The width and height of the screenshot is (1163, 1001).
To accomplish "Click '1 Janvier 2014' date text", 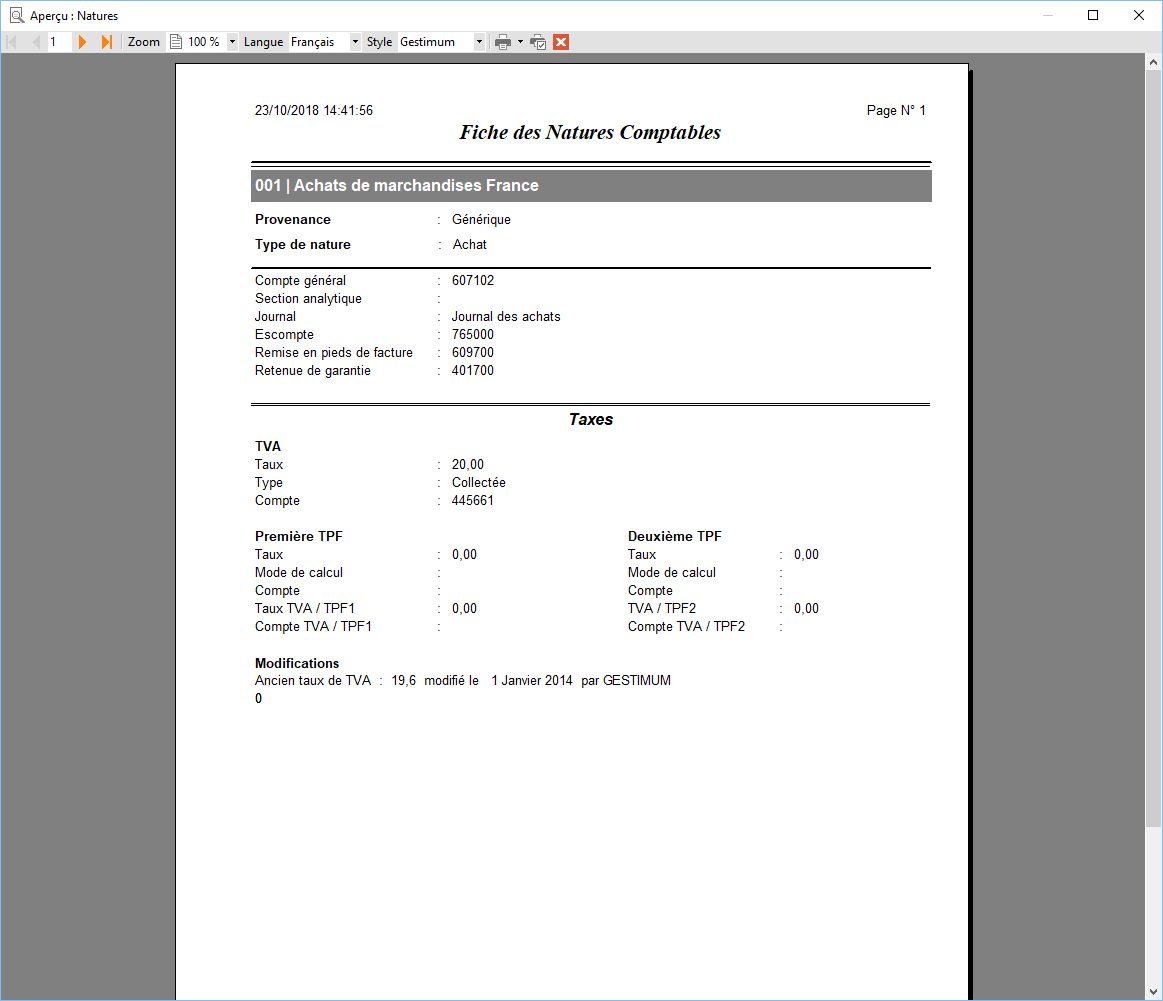I will click(x=532, y=681).
